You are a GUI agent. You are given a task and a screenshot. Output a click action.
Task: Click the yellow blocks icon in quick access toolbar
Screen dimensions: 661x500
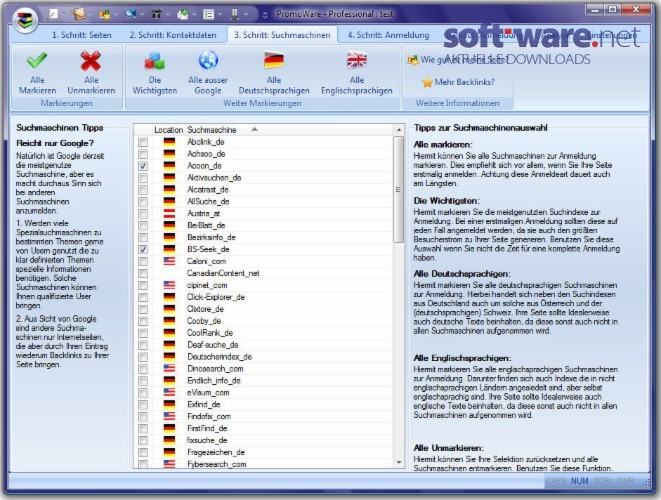(105, 15)
